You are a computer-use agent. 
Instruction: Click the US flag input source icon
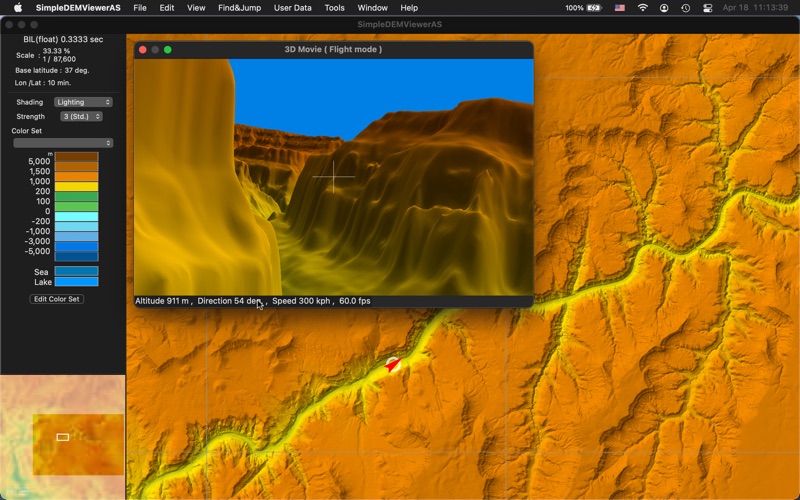click(619, 8)
